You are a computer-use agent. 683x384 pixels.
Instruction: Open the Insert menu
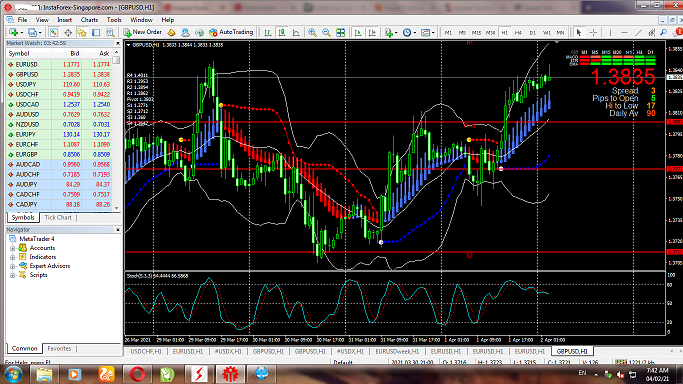click(x=64, y=20)
